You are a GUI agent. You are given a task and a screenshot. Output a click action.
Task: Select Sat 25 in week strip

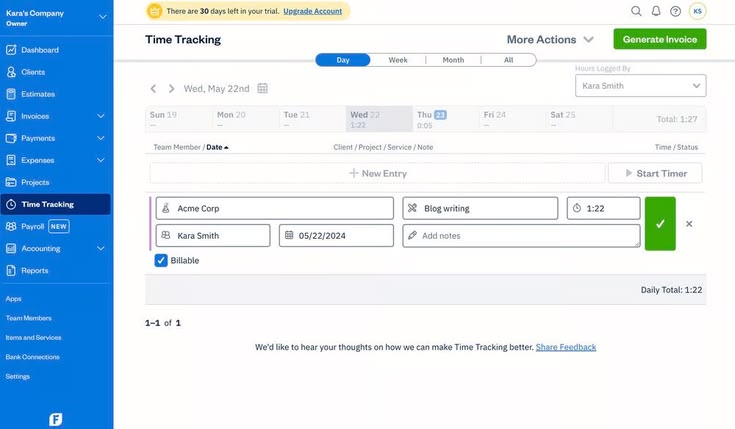[x=579, y=119]
